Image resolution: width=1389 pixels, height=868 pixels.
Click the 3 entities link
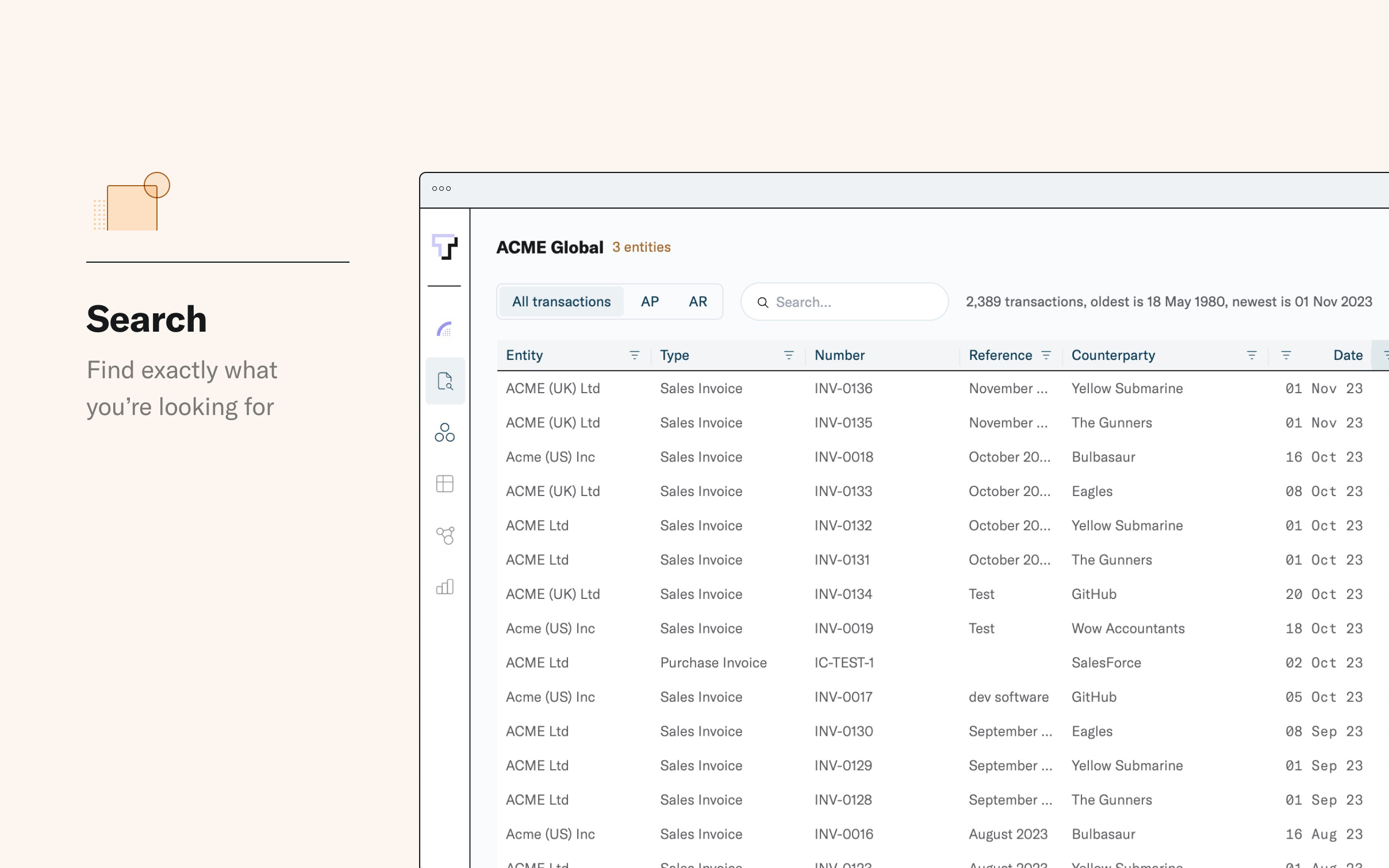(x=641, y=247)
